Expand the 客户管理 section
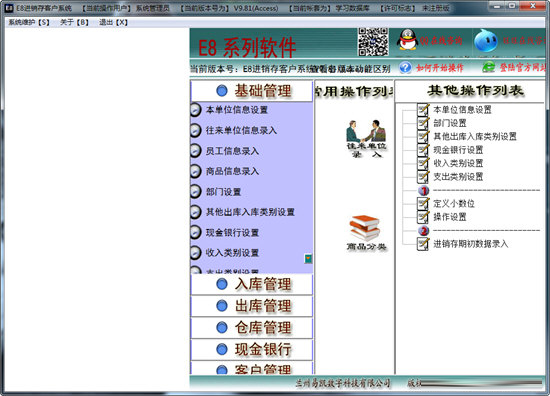Image resolution: width=550 pixels, height=396 pixels. coord(251,368)
